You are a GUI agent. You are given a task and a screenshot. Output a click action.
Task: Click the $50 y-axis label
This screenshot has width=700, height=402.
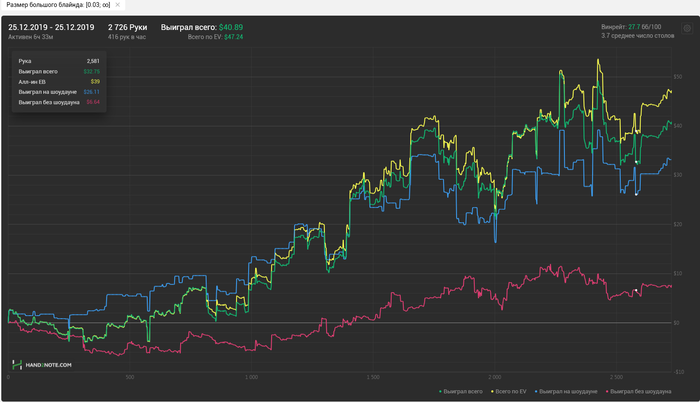[678, 77]
